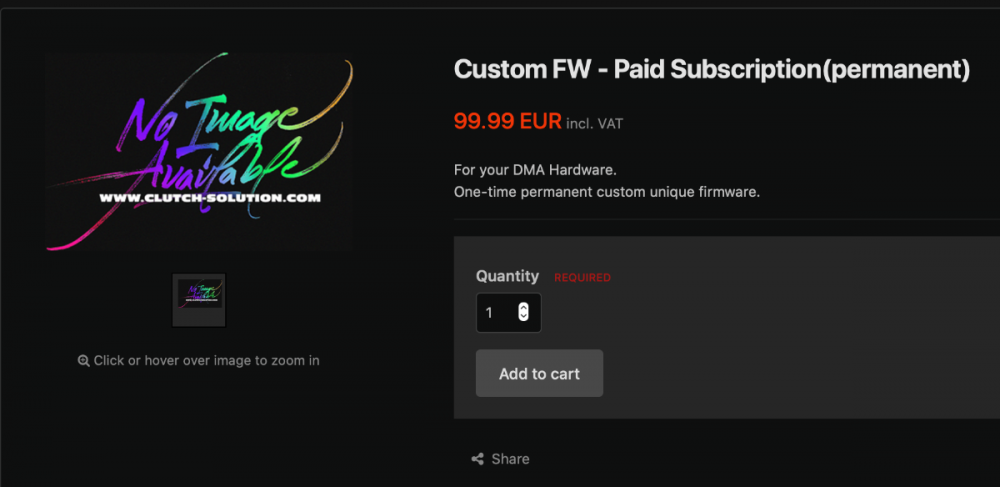Click the Quantity label text
The width and height of the screenshot is (1000, 487).
click(507, 276)
